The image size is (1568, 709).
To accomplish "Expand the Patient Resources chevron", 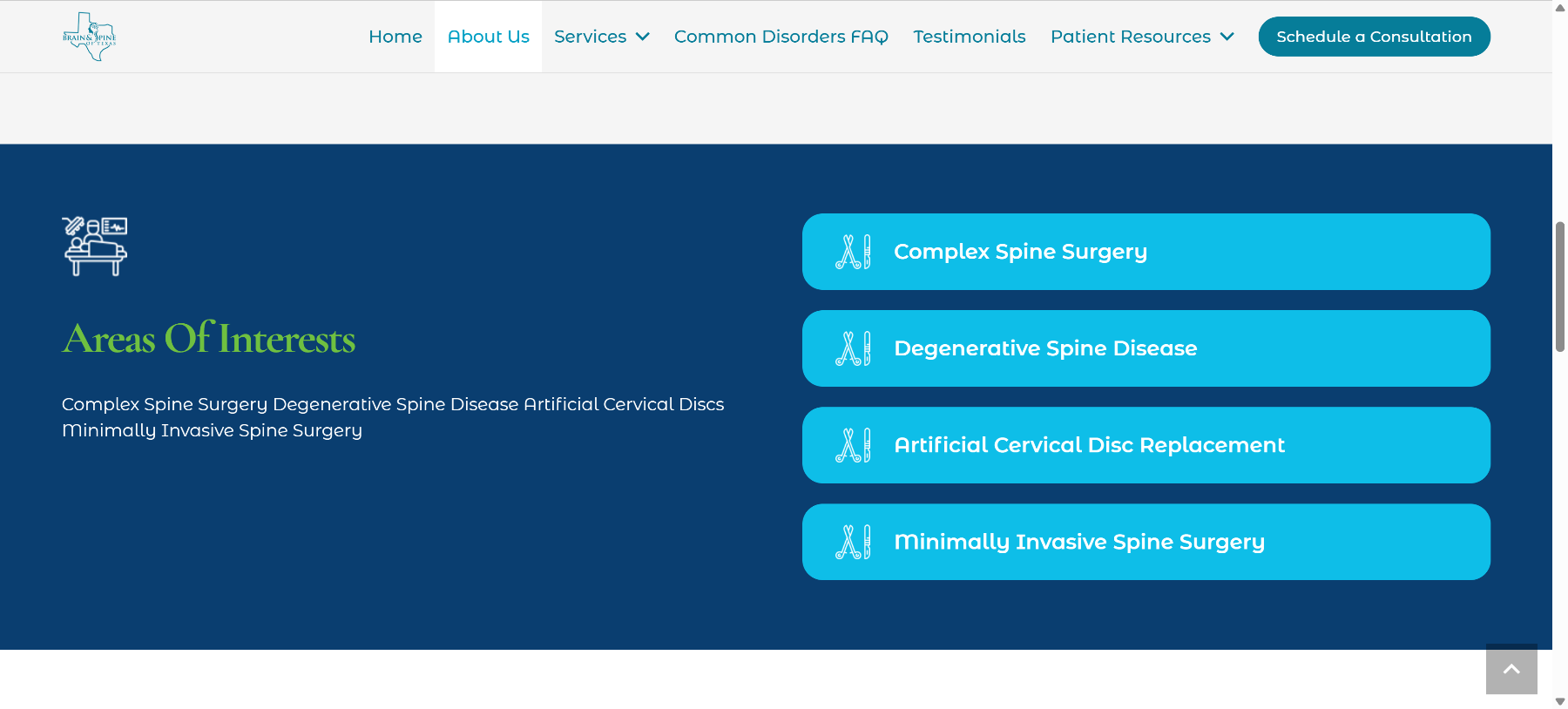I will click(1227, 37).
